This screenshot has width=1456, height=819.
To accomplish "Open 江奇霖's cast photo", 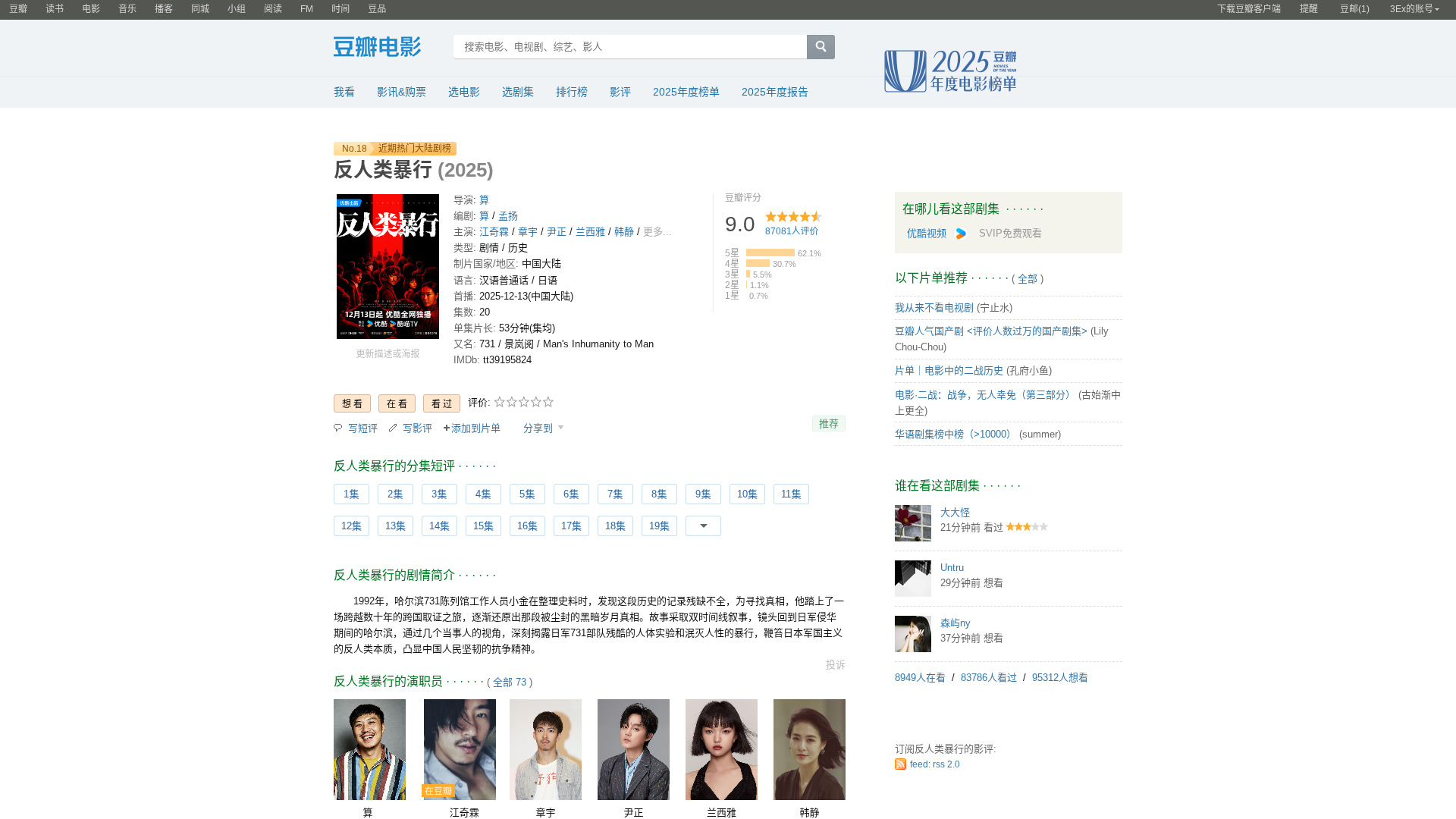I will pos(460,749).
